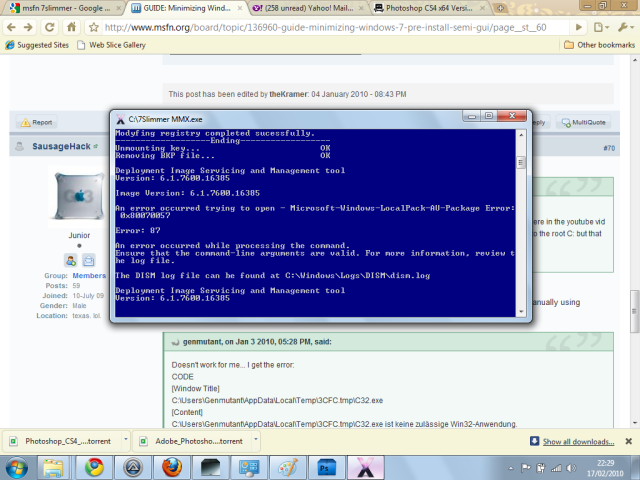The width and height of the screenshot is (640, 480).
Task: Open Paint from the taskbar palette icon
Action: coord(288,468)
